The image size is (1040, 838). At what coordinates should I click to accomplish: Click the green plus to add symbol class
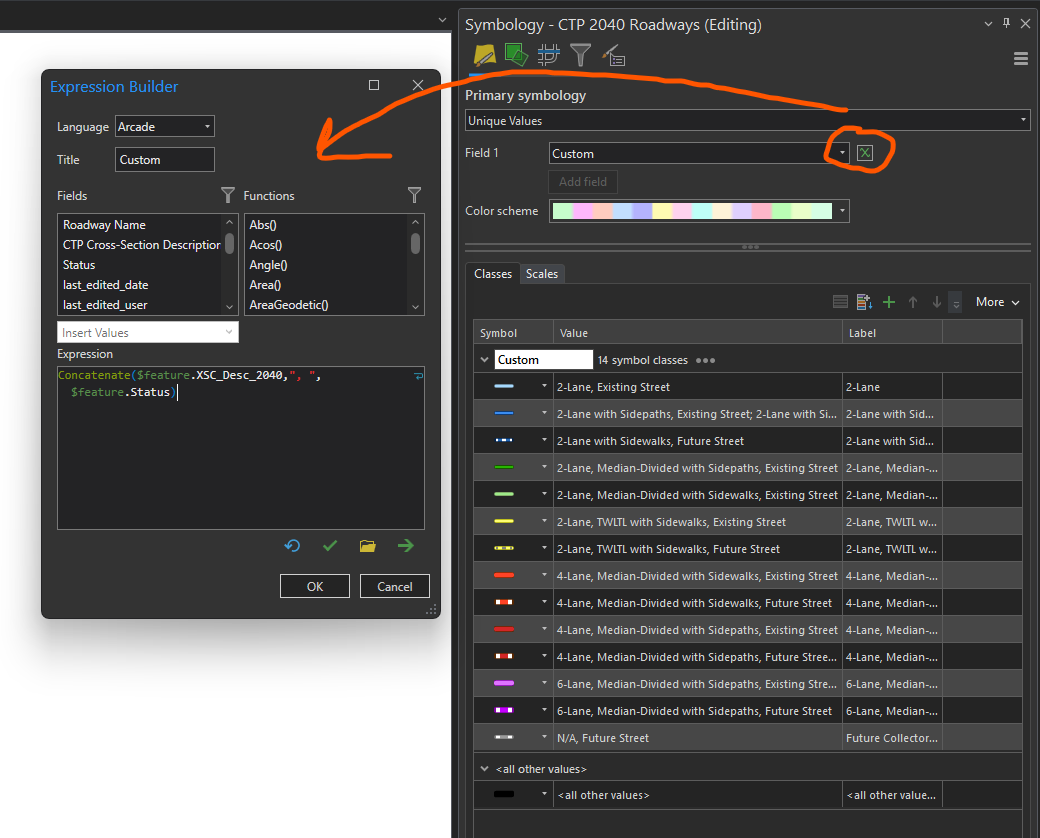pos(888,301)
